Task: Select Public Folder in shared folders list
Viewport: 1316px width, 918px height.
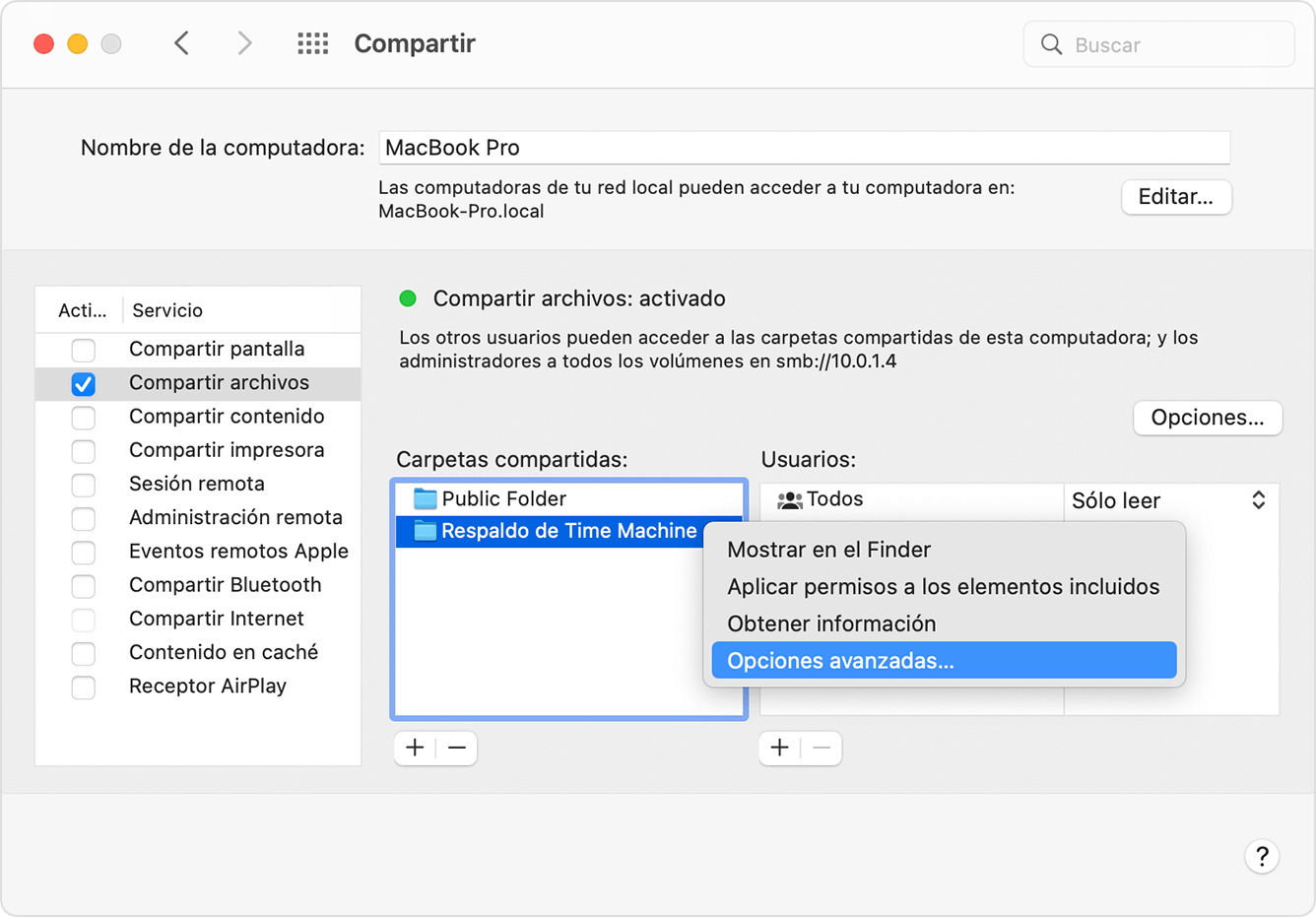Action: 569,498
